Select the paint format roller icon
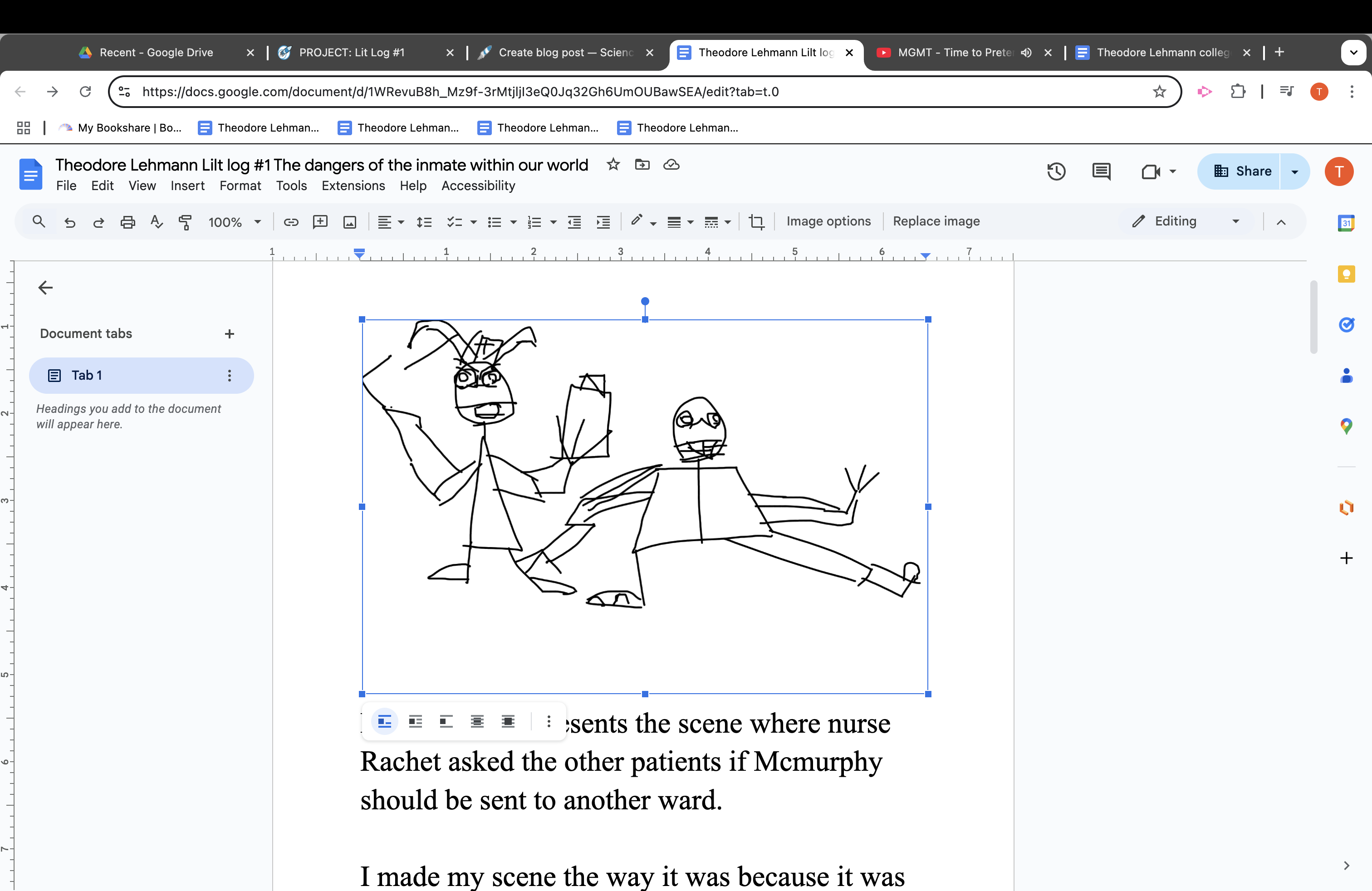The image size is (1372, 891). click(x=185, y=222)
